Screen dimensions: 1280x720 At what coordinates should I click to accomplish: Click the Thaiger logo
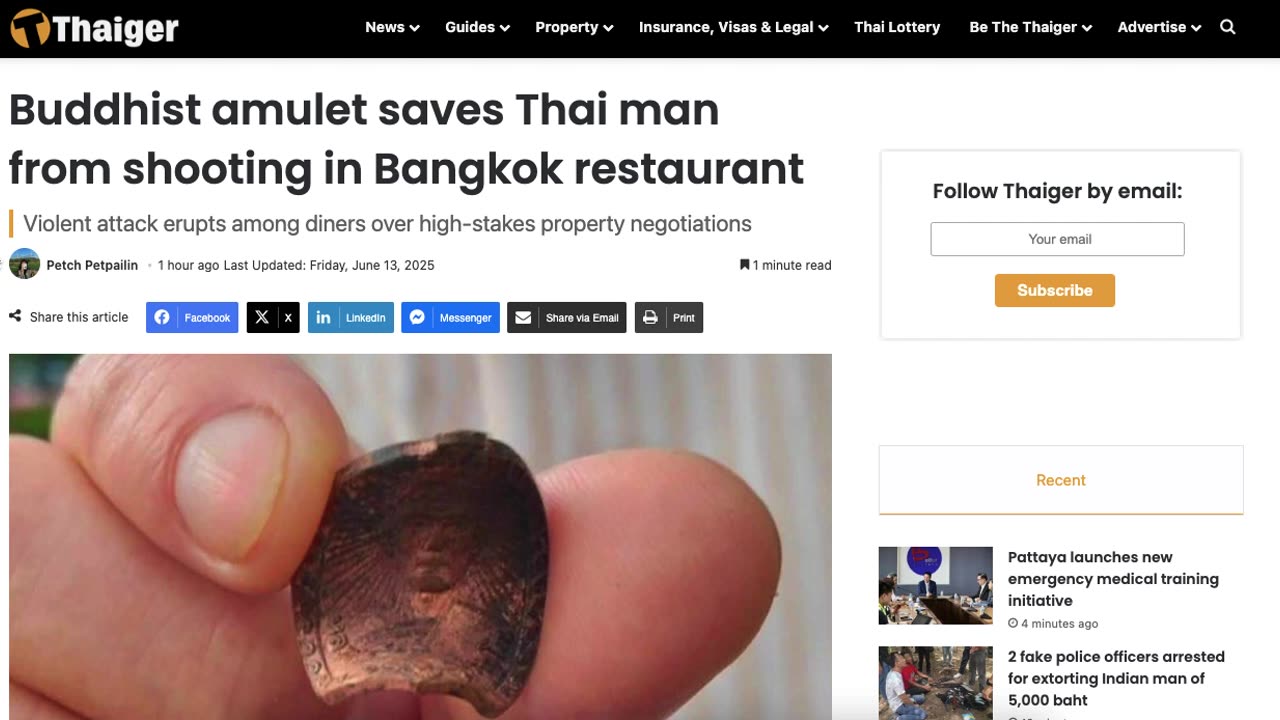tap(95, 29)
